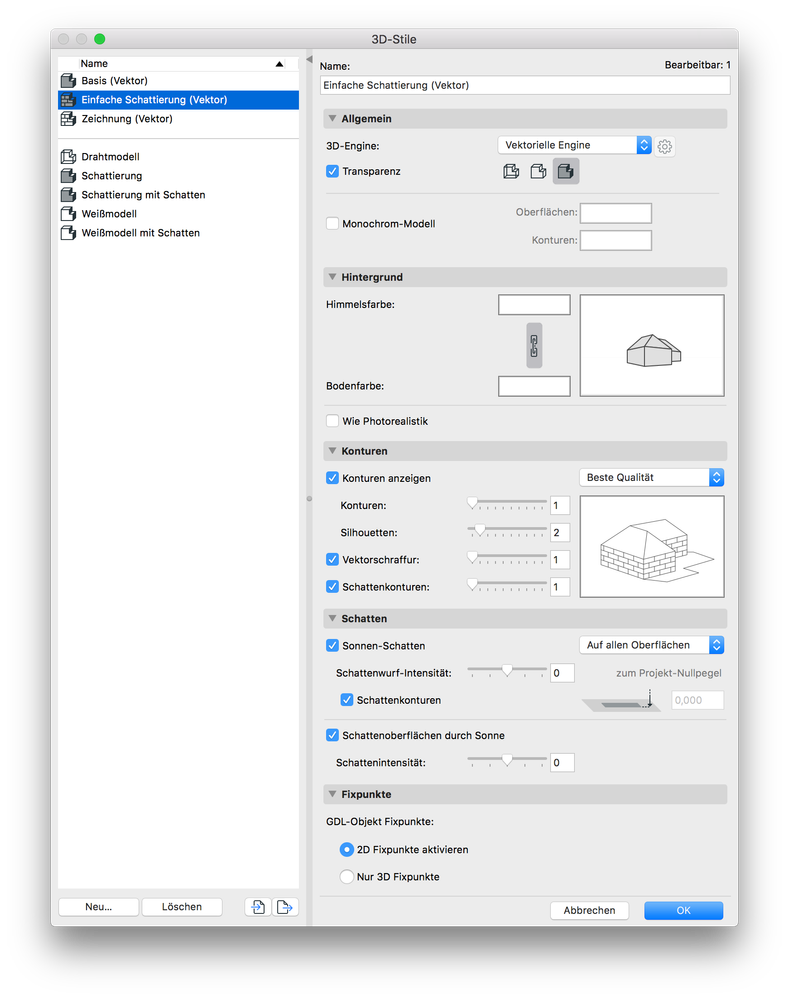Click the Löschen button

pos(182,907)
